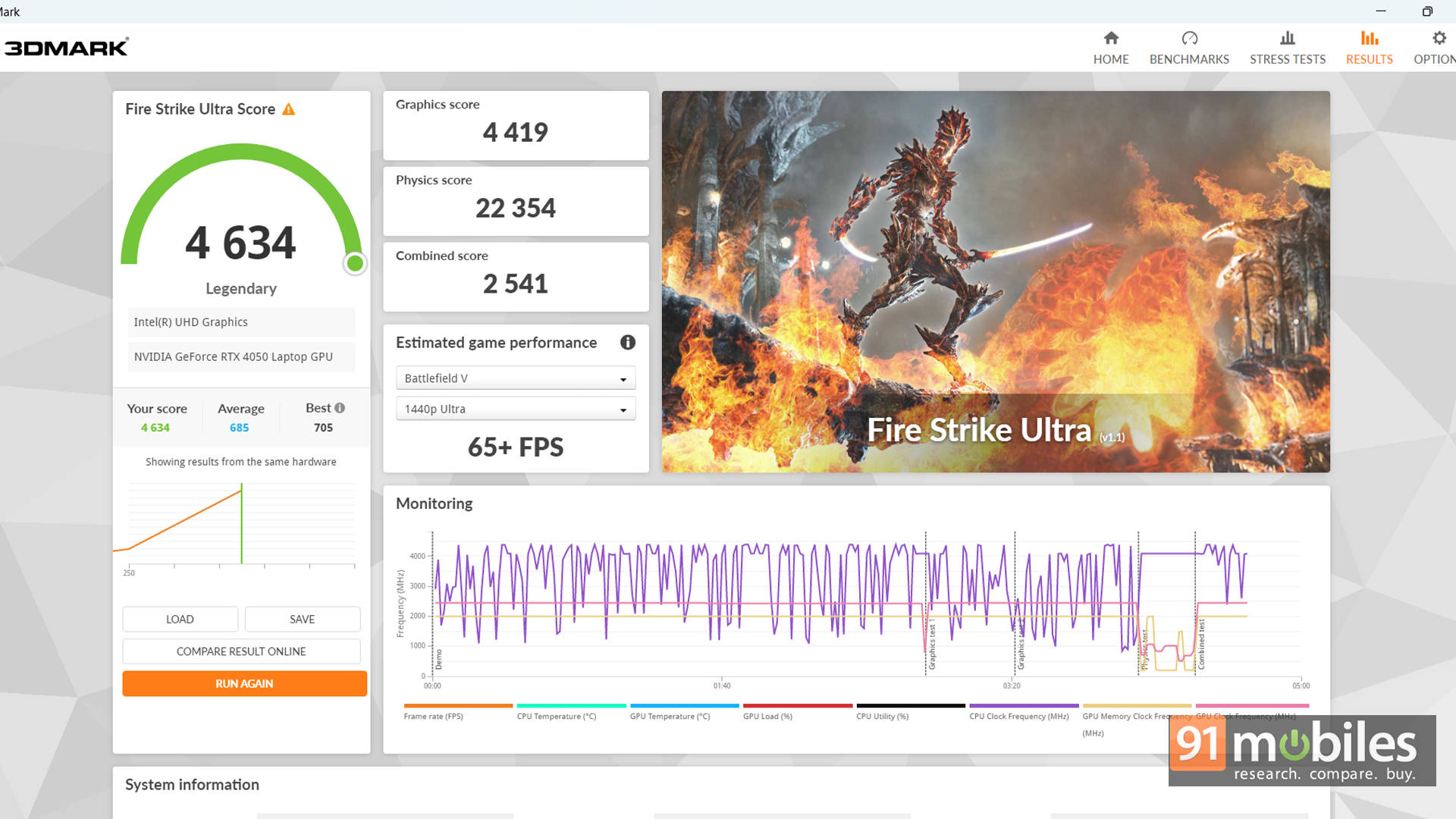Click the Fire Strike Ultra artwork image
1456x819 pixels.
click(995, 281)
